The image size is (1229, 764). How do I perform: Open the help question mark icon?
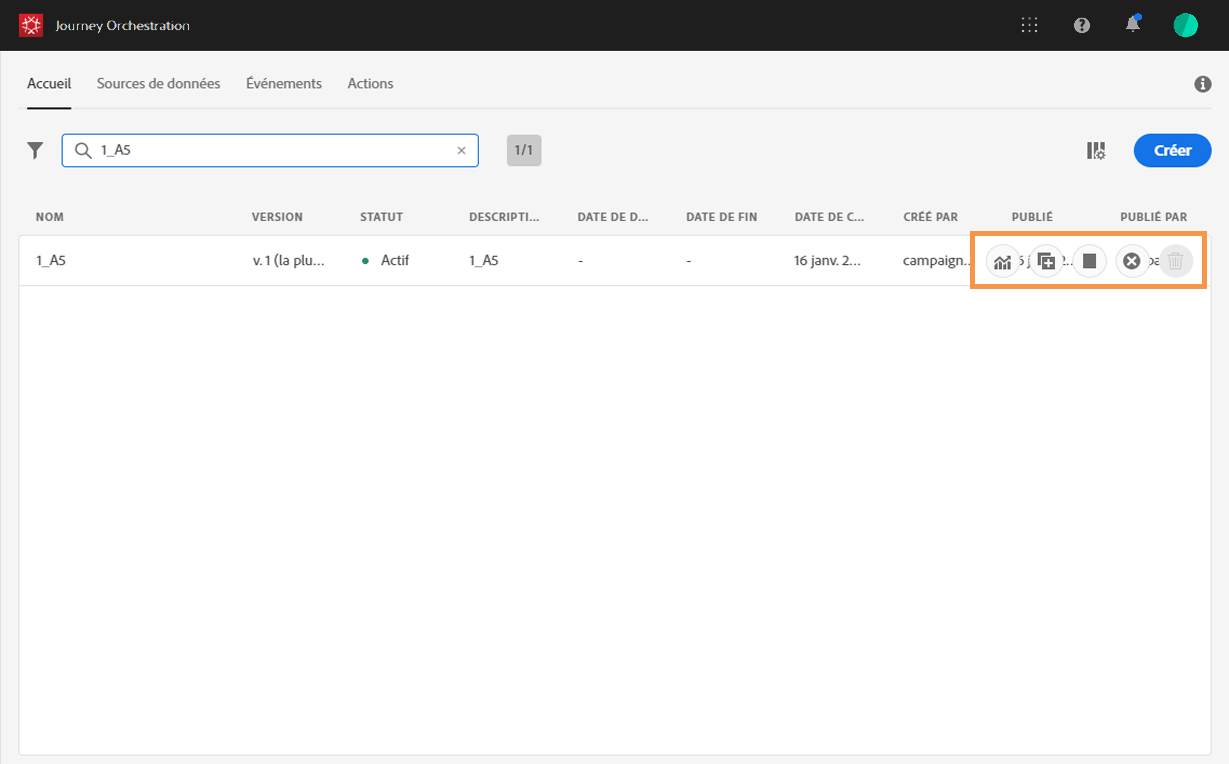click(x=1082, y=26)
